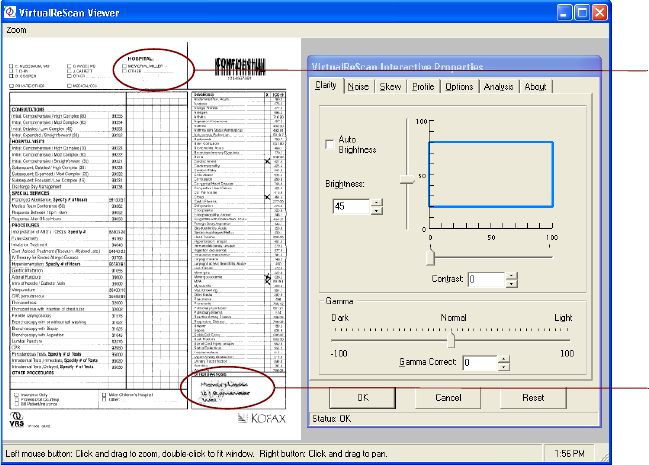
Task: Go to the Analysis tab
Action: pos(497,87)
